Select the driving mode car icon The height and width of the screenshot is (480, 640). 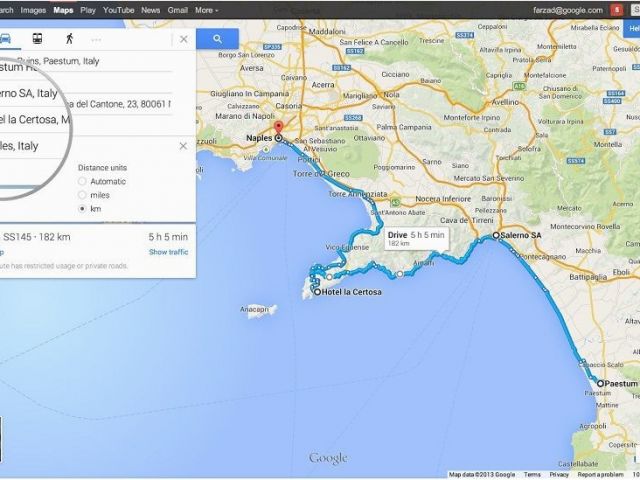click(5, 39)
